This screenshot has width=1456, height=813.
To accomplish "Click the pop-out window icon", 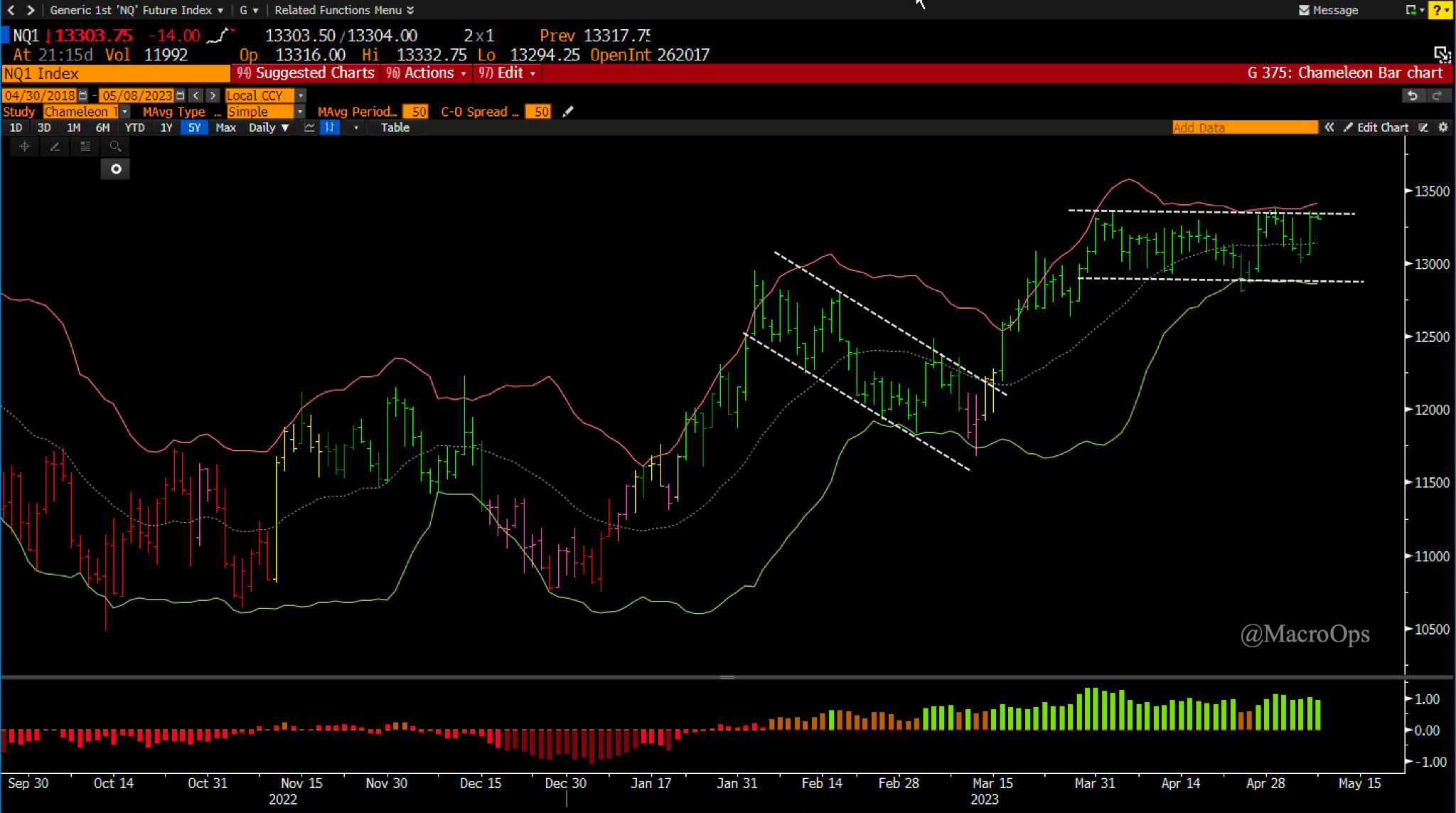I will (1441, 54).
